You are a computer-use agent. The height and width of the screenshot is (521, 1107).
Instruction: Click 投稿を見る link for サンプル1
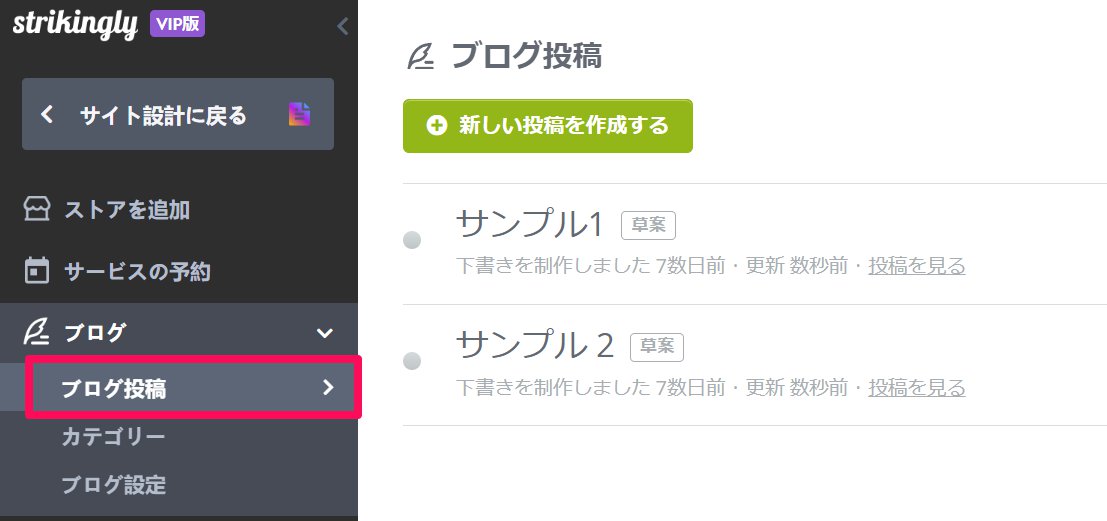[x=916, y=266]
